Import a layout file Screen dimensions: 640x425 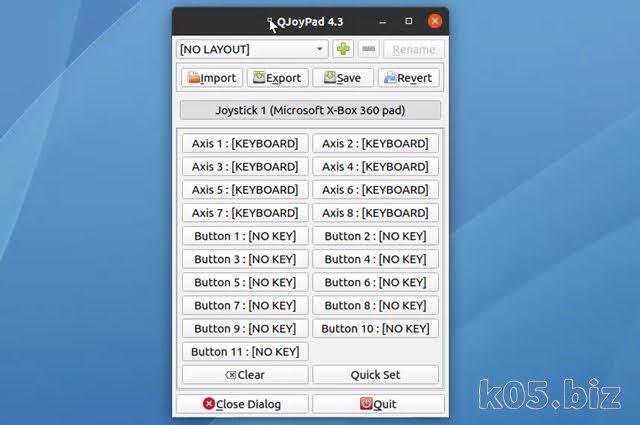click(x=212, y=78)
